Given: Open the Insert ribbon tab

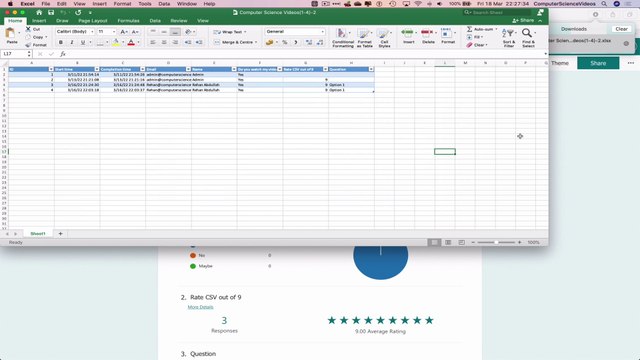Looking at the screenshot, I should (39, 21).
